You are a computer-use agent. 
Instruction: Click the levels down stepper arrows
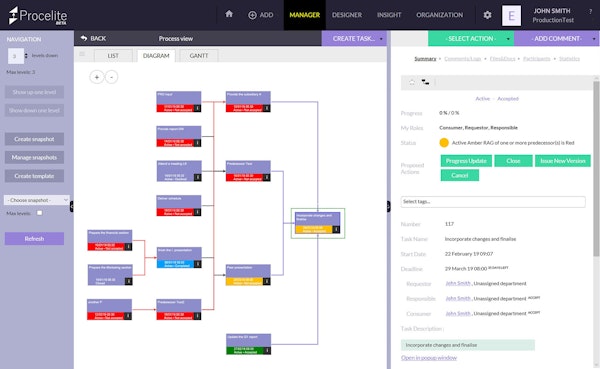tap(26, 56)
